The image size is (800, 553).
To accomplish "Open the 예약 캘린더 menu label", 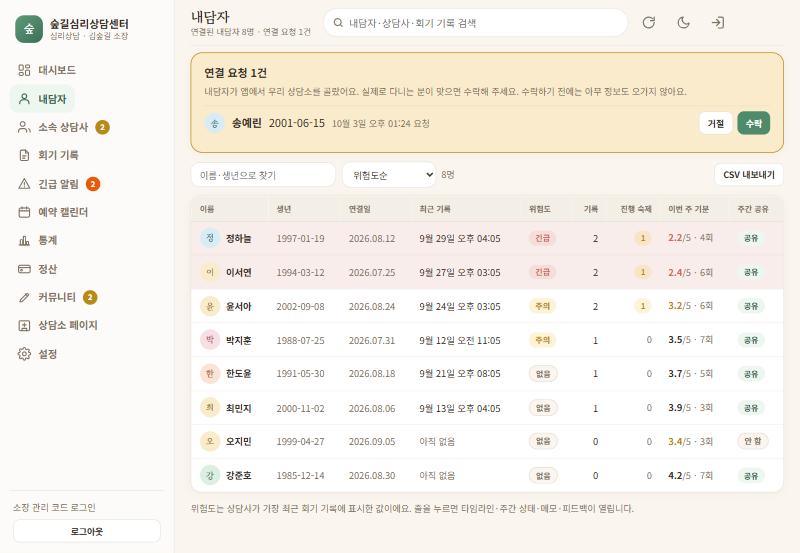I will click(63, 212).
